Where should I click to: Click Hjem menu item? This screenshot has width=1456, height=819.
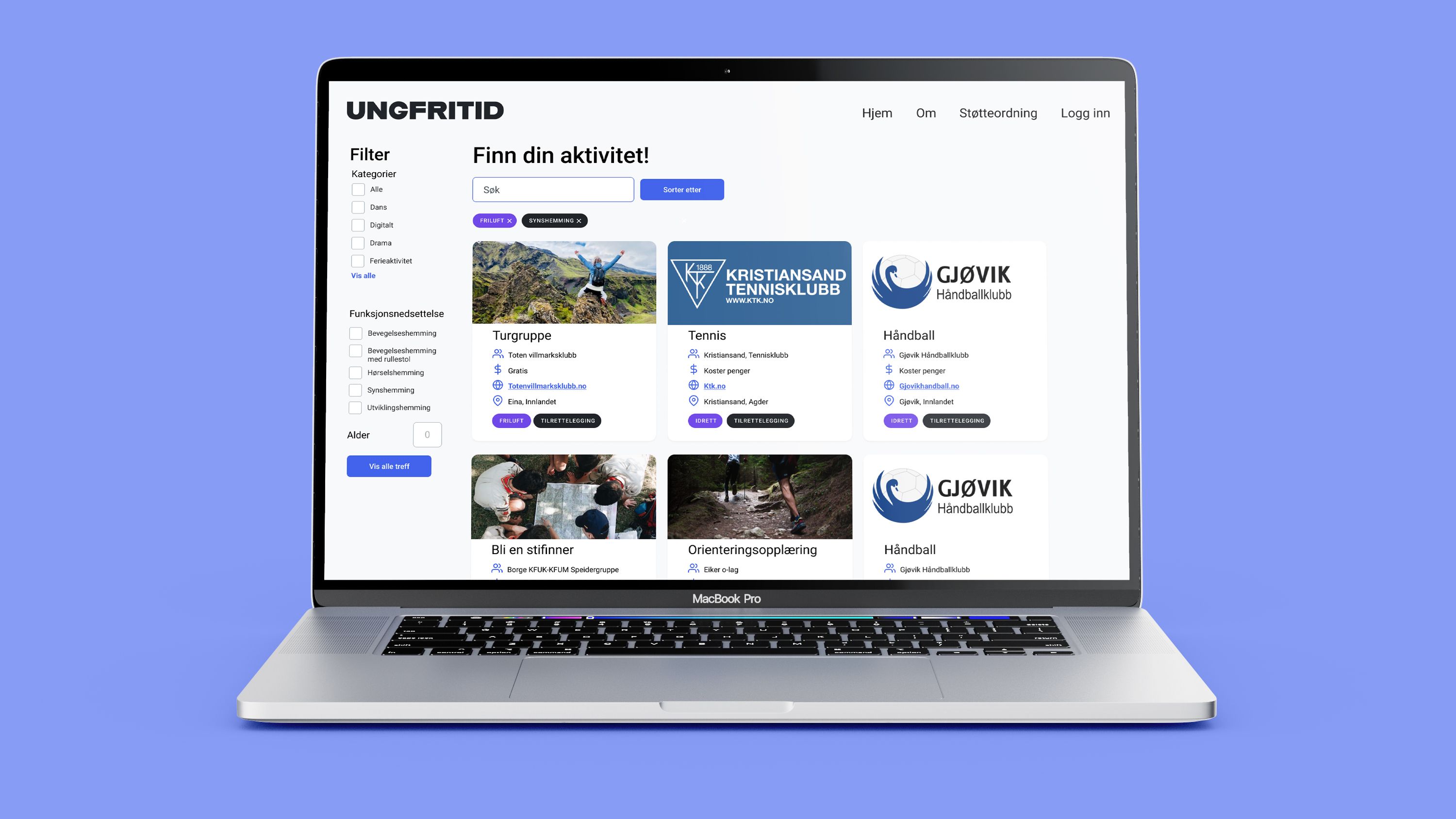[876, 112]
